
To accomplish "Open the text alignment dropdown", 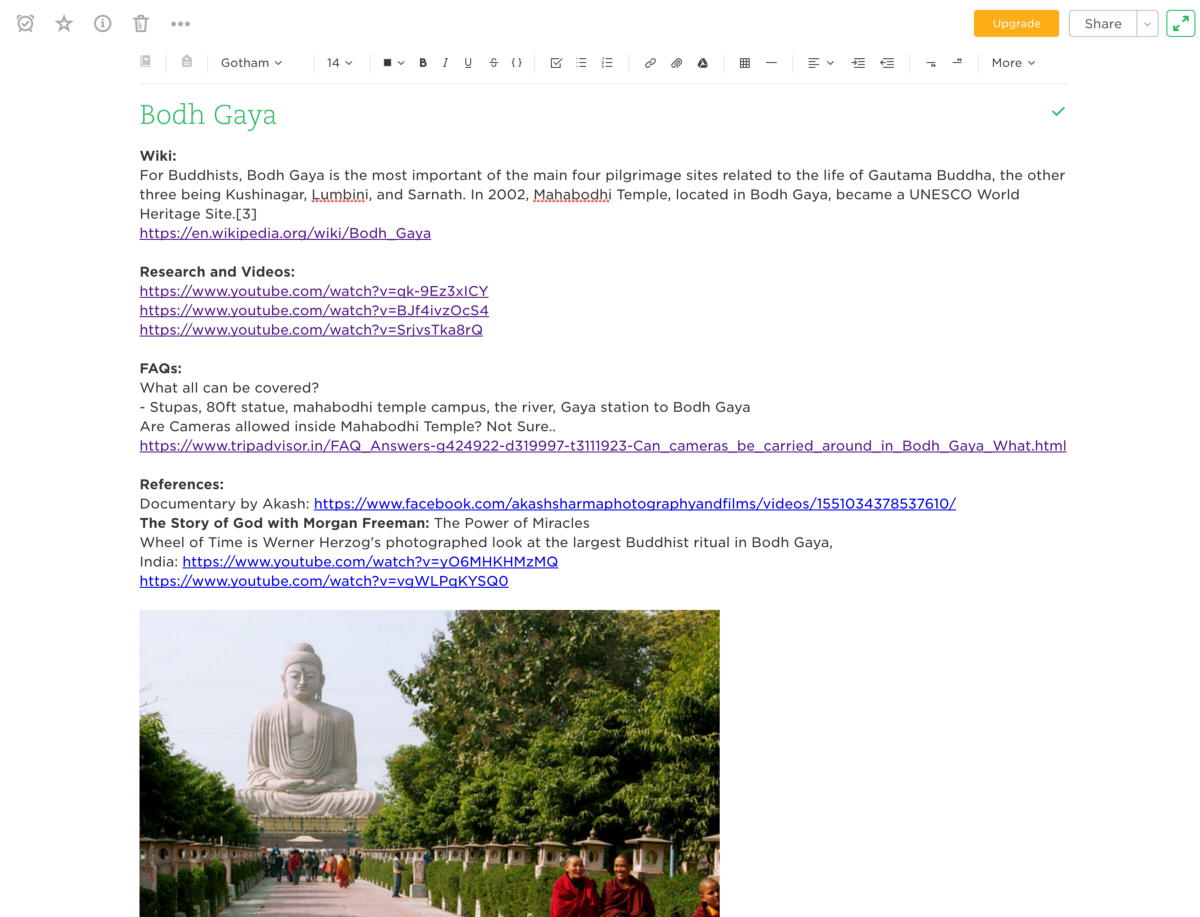I will pyautogui.click(x=820, y=63).
